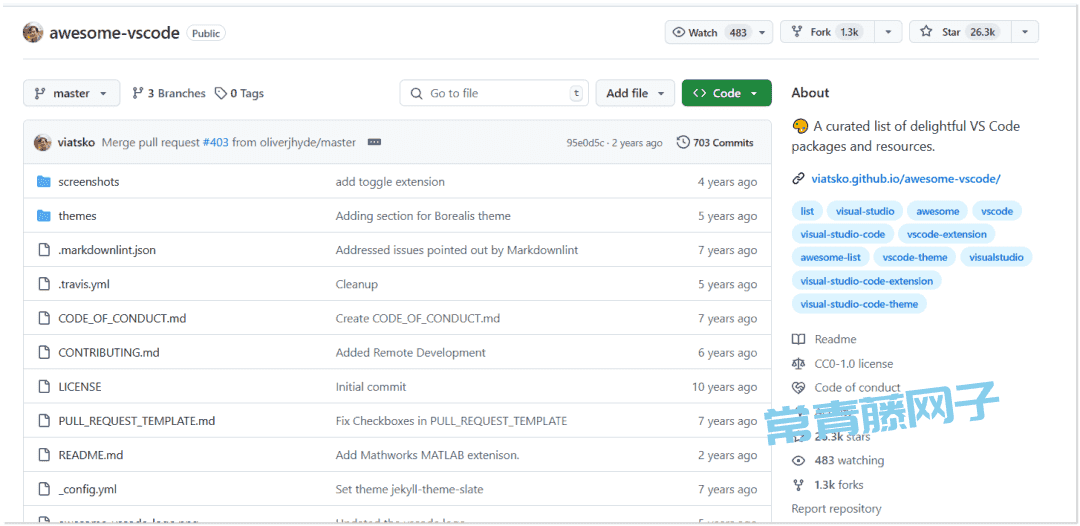Image resolution: width=1080 pixels, height=526 pixels.
Task: View the 0 Tags page
Action: [239, 93]
